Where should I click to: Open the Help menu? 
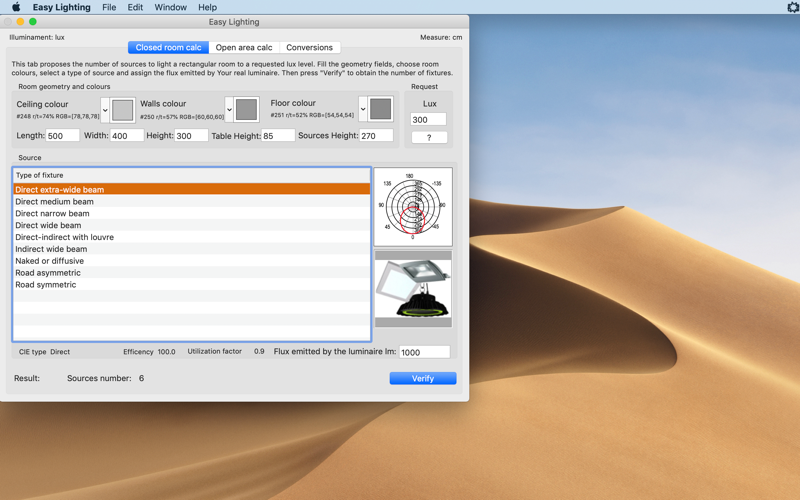[207, 7]
